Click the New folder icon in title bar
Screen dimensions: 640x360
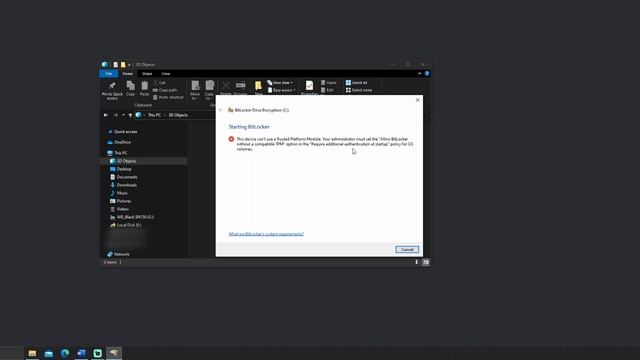(123, 64)
